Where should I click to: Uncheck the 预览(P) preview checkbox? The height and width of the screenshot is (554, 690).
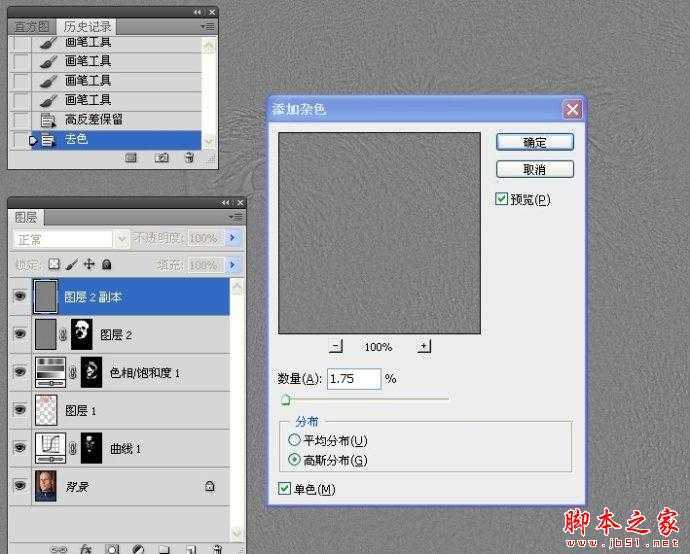(x=502, y=199)
